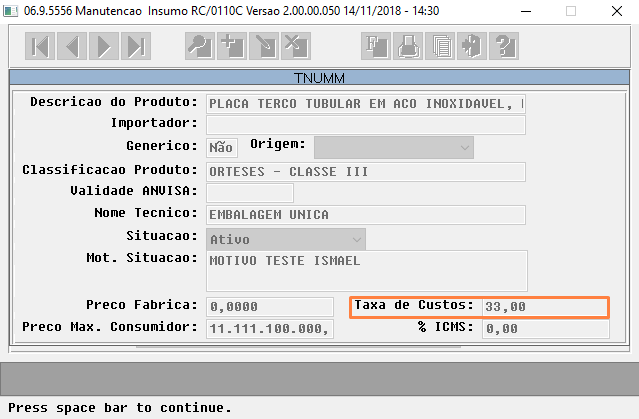
Task: Add new record plus icon
Action: pos(232,46)
